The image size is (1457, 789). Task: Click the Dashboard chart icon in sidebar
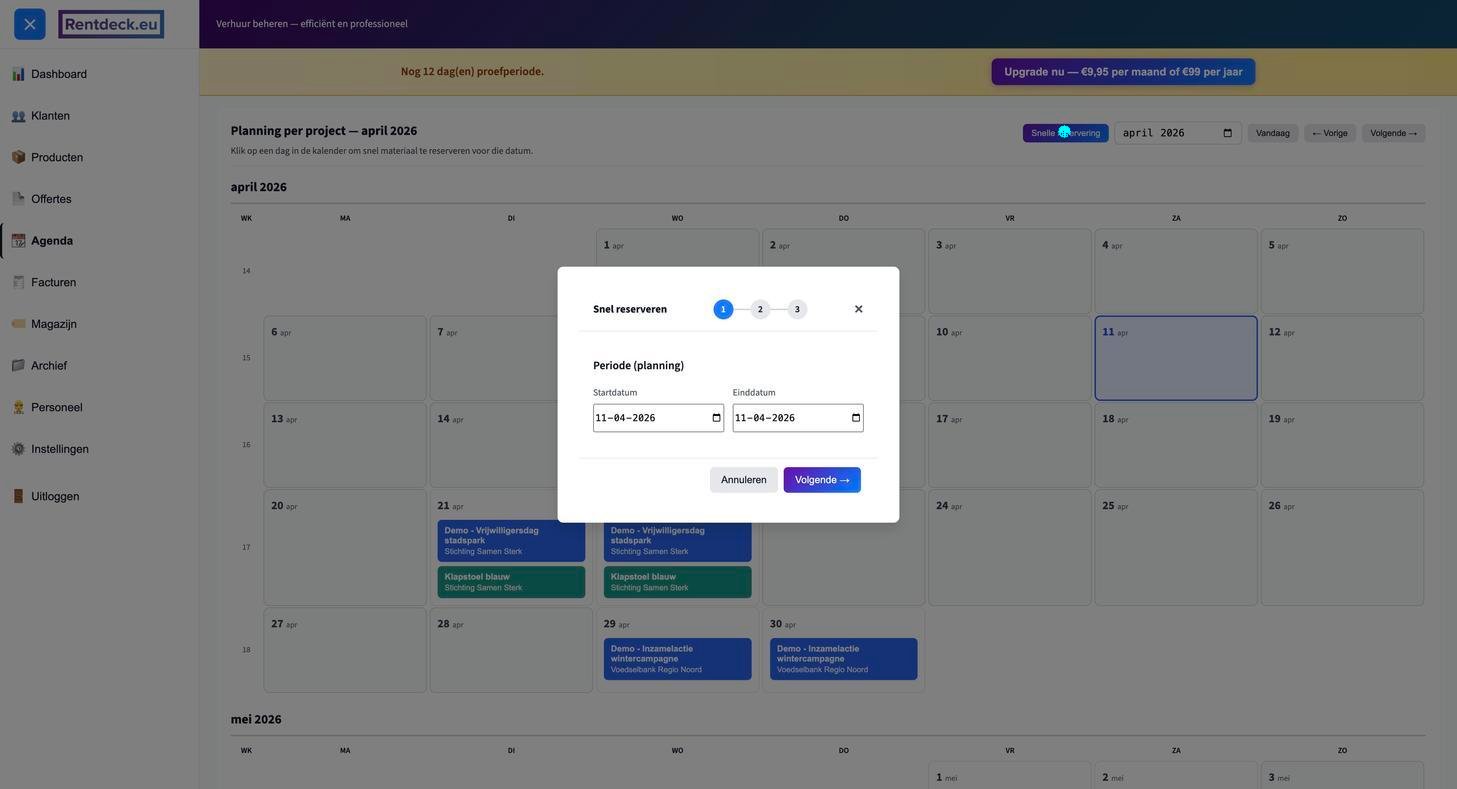(18, 74)
